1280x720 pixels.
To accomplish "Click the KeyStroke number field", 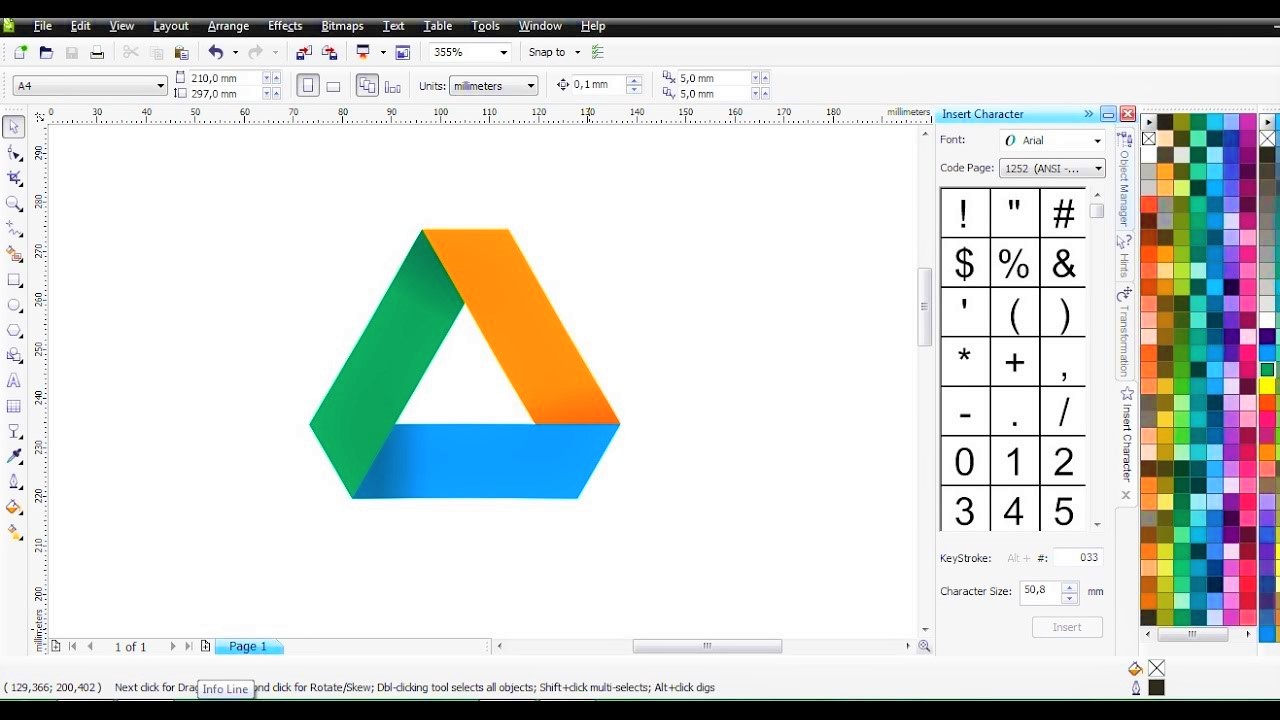I will click(1078, 558).
